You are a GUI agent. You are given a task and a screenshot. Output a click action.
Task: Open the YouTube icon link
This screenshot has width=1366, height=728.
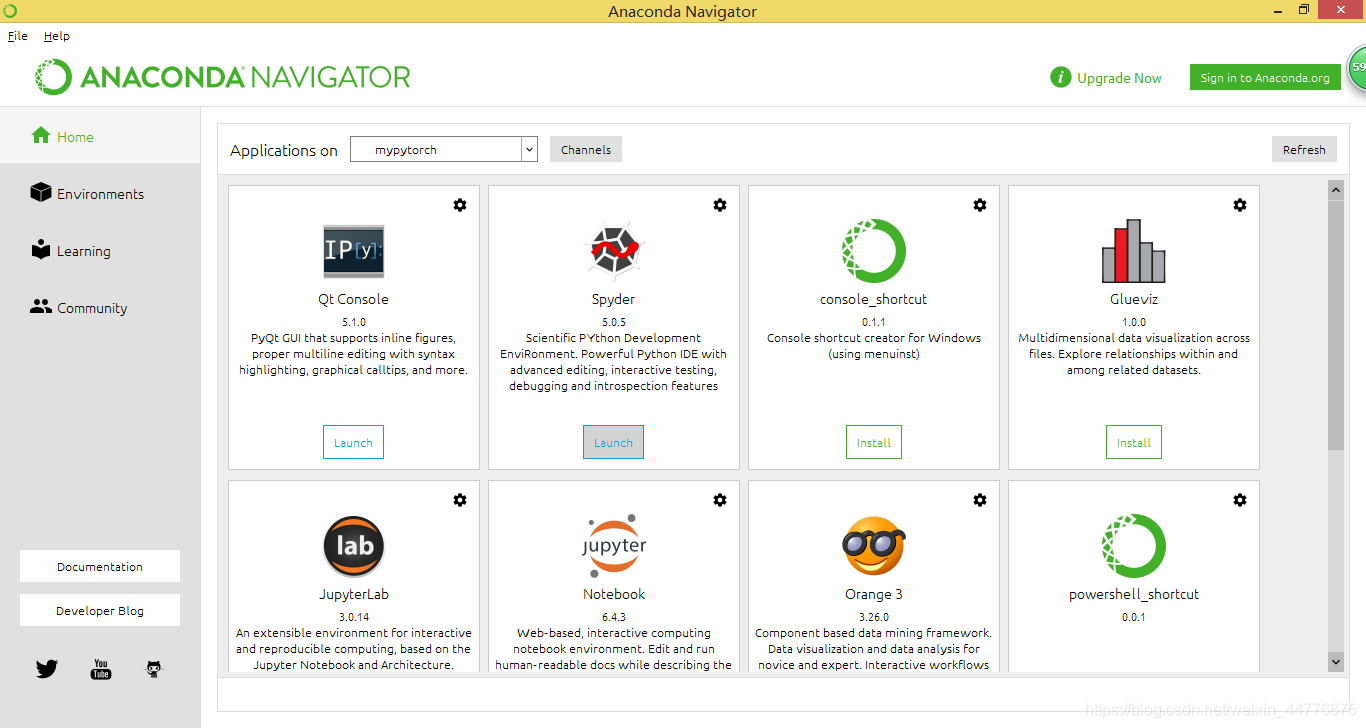101,669
